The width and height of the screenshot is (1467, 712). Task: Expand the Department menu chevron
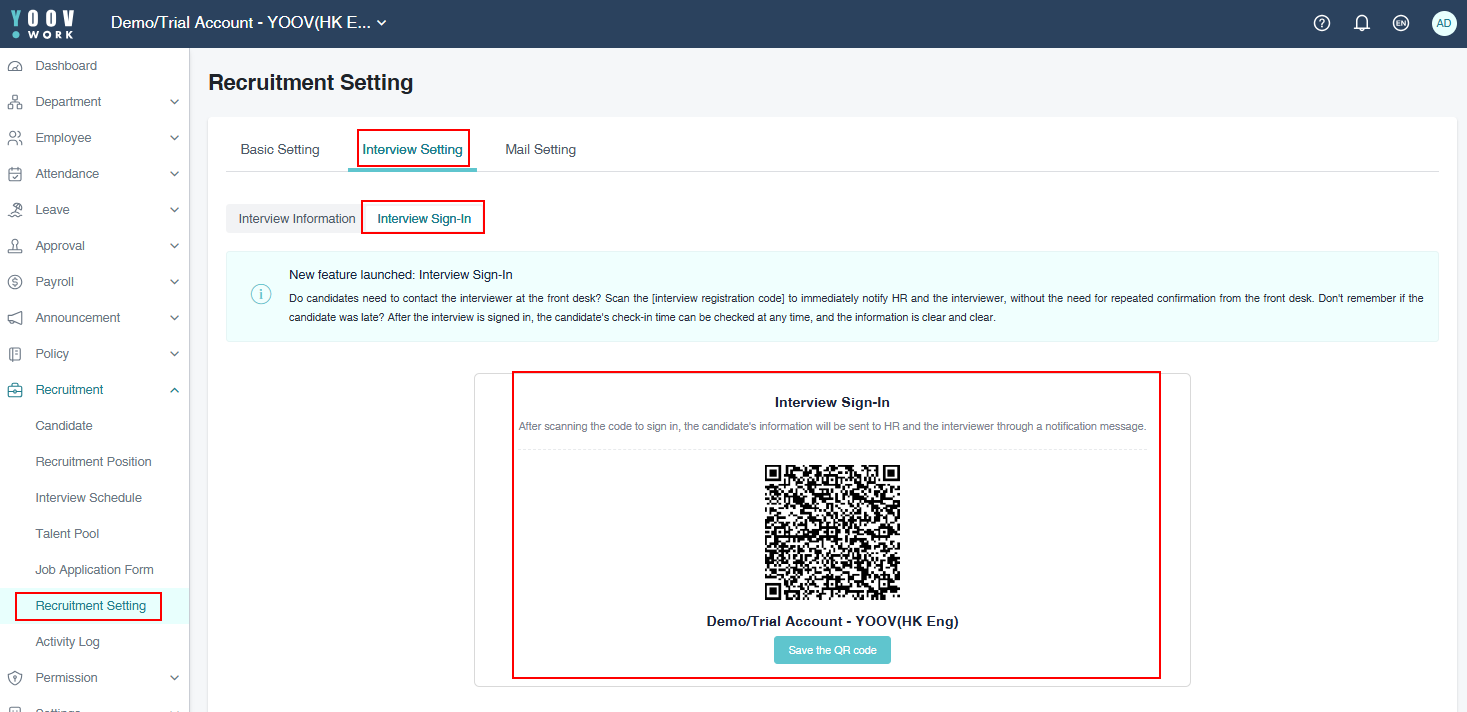[174, 102]
